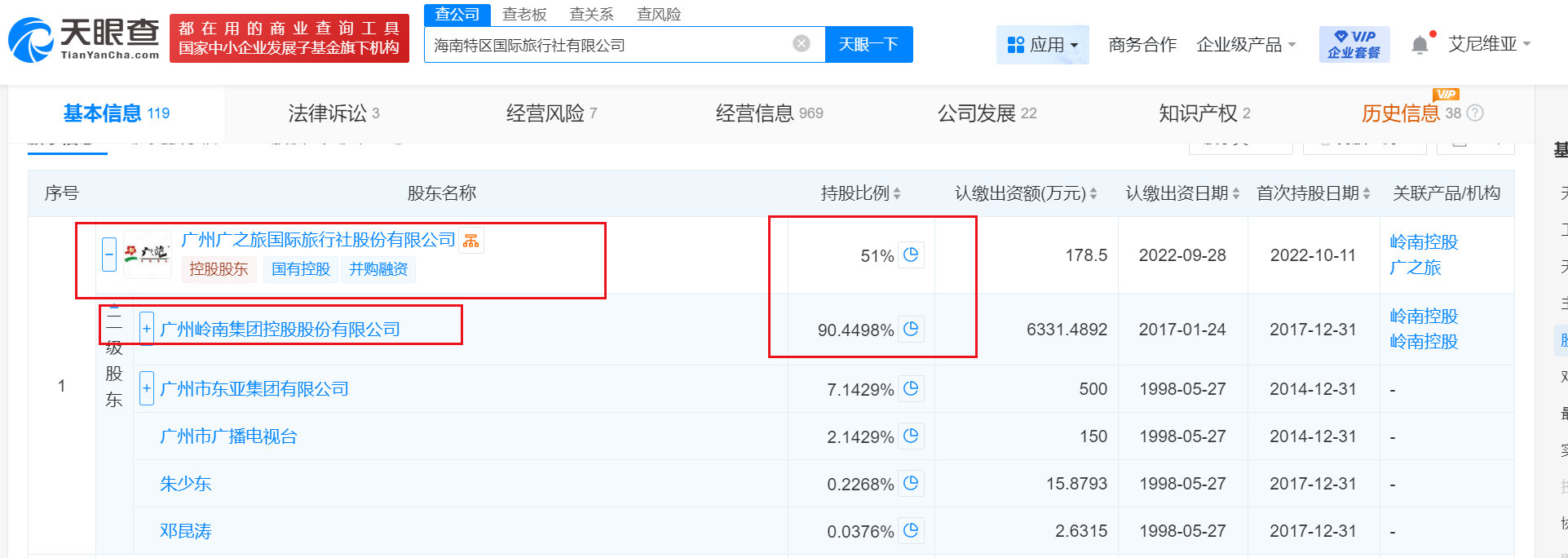Screen dimensions: 1568x558
Task: Open the notification bell
Action: point(1420,45)
